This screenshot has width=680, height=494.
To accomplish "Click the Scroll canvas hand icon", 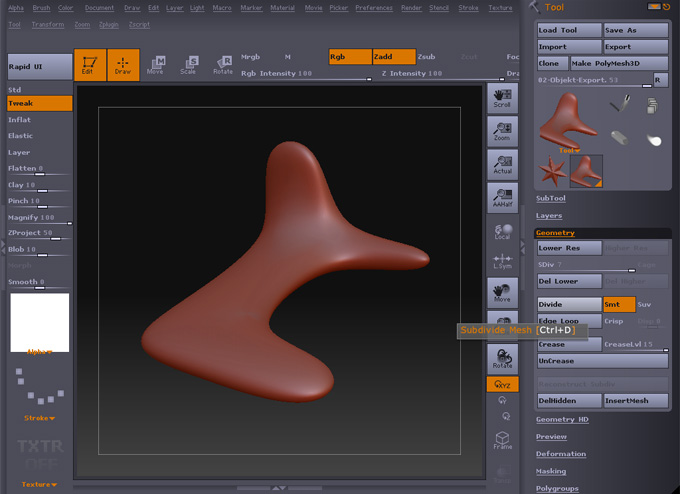I will 502,98.
